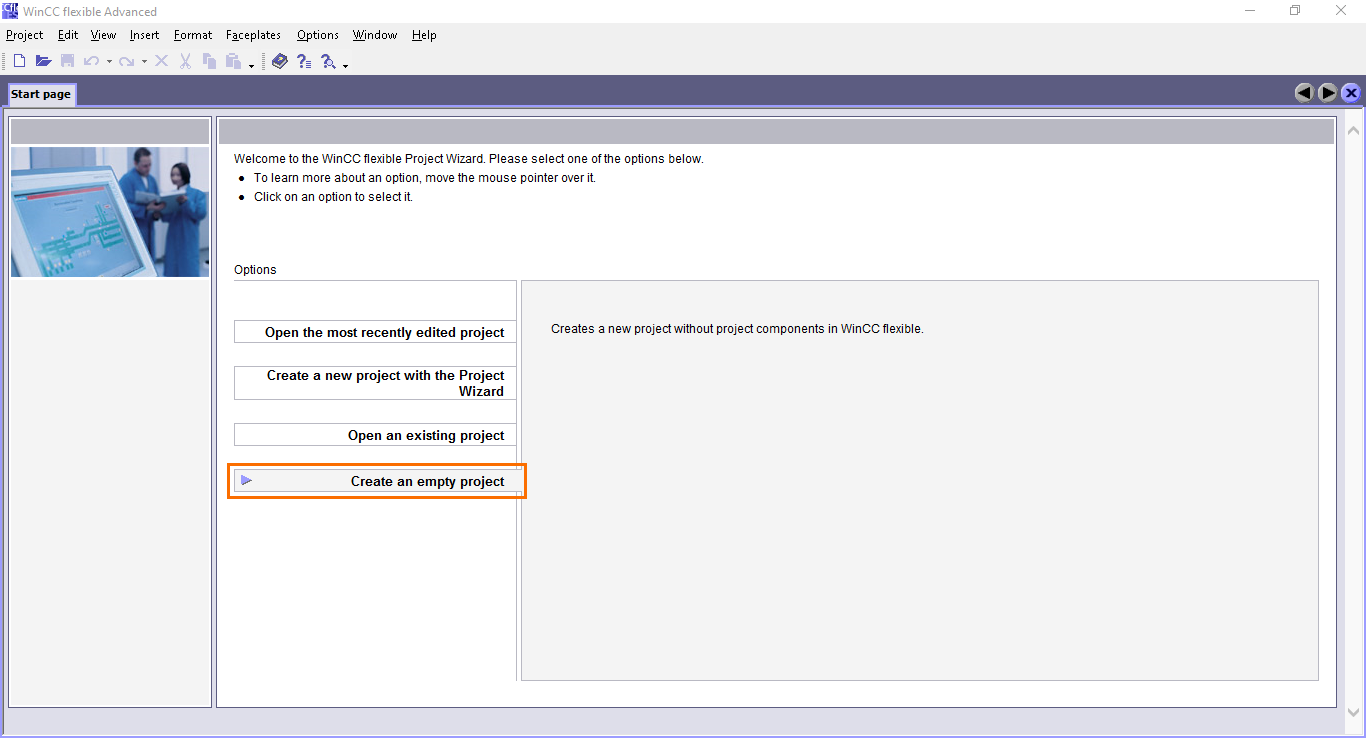The image size is (1366, 738).
Task: Open the Project menu
Action: click(25, 35)
